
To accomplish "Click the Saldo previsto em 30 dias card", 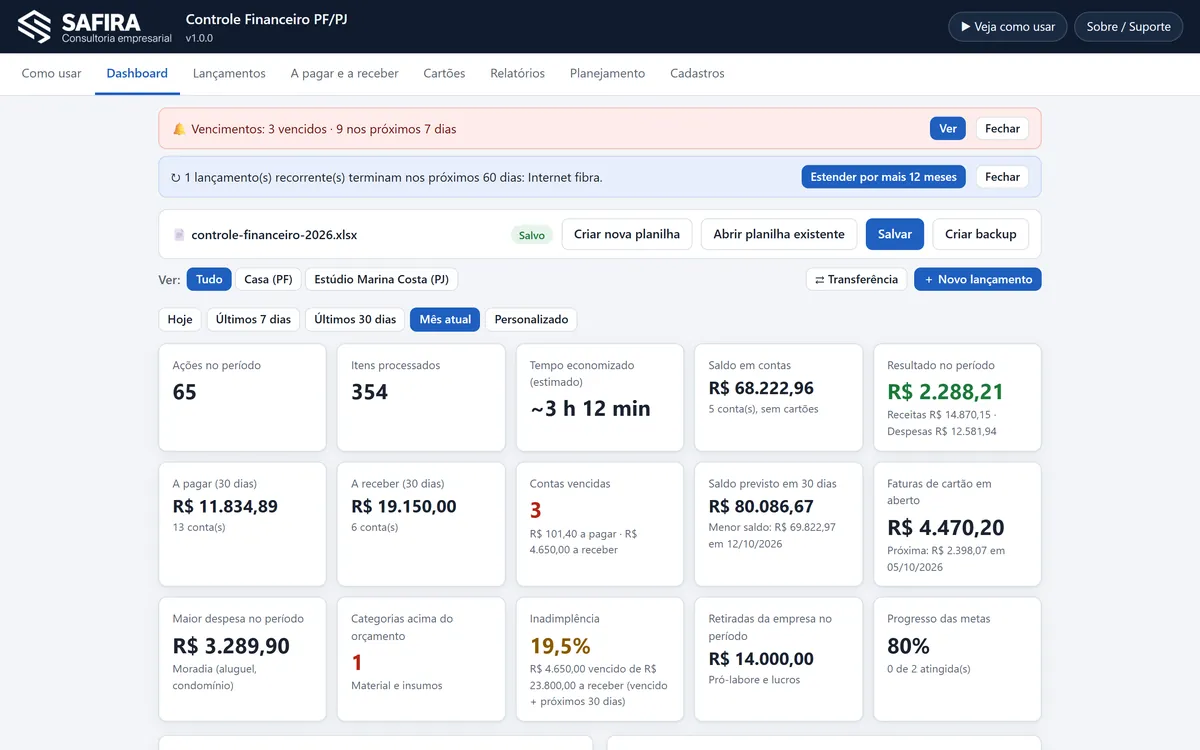I will [x=778, y=524].
